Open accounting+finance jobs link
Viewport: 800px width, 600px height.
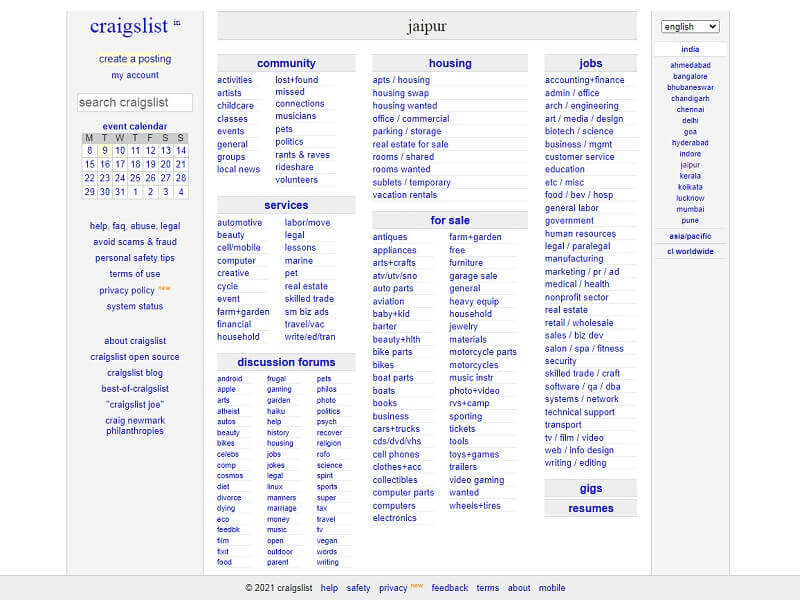tap(584, 80)
